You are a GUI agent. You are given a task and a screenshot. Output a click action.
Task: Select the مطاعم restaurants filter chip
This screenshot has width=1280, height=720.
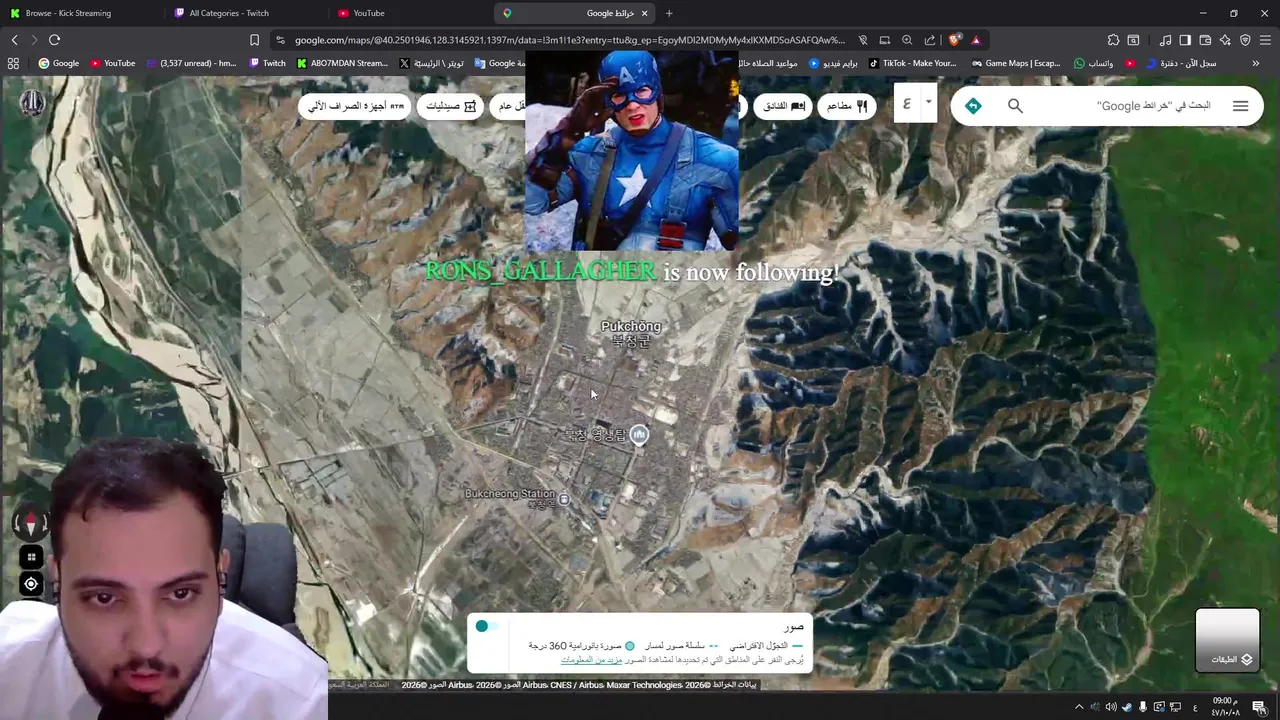847,106
